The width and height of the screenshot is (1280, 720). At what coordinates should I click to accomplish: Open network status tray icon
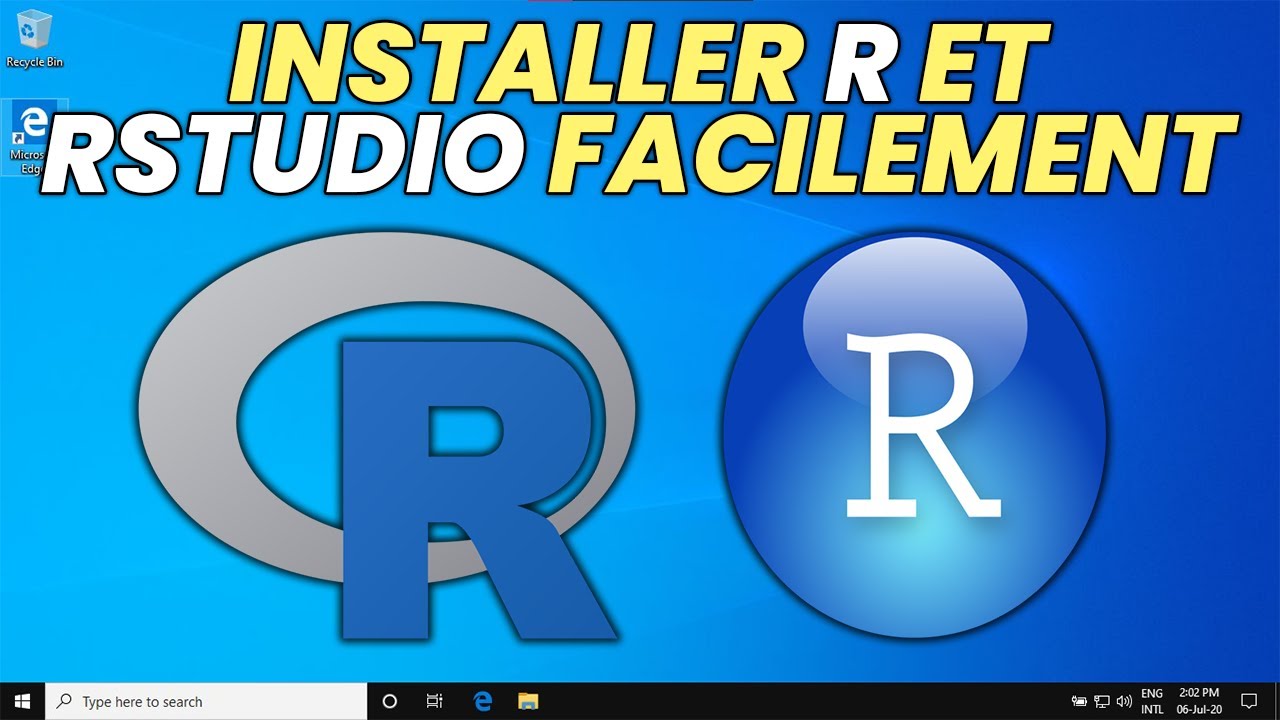pos(1102,701)
